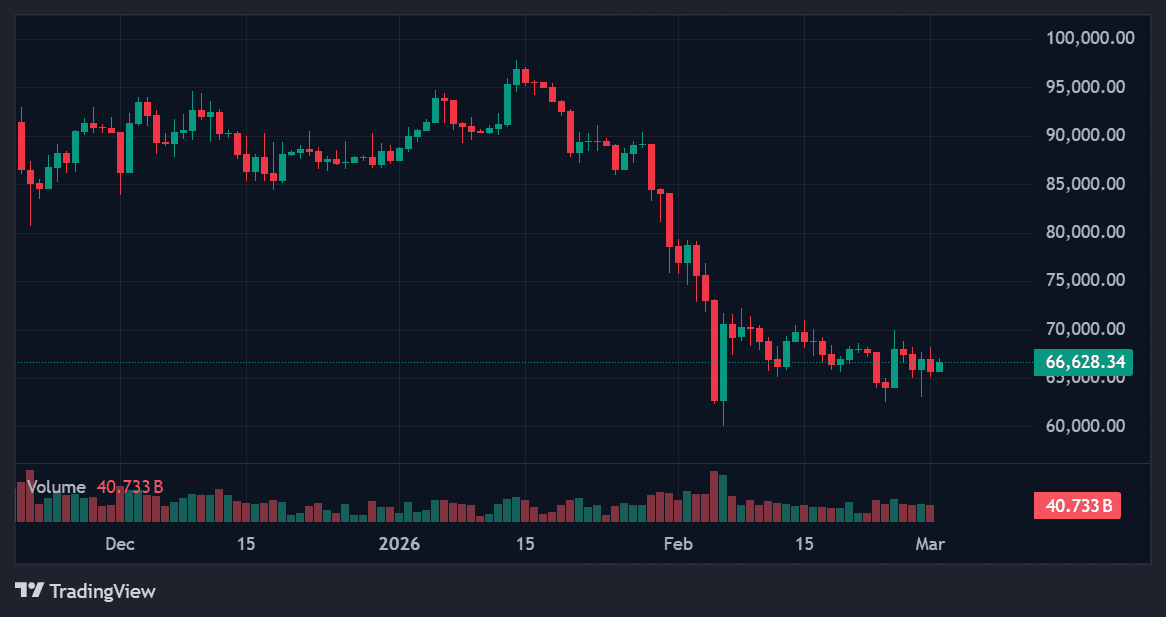This screenshot has height=617, width=1166.
Task: Click the green 66,628.34 current price badge
Action: (1083, 362)
